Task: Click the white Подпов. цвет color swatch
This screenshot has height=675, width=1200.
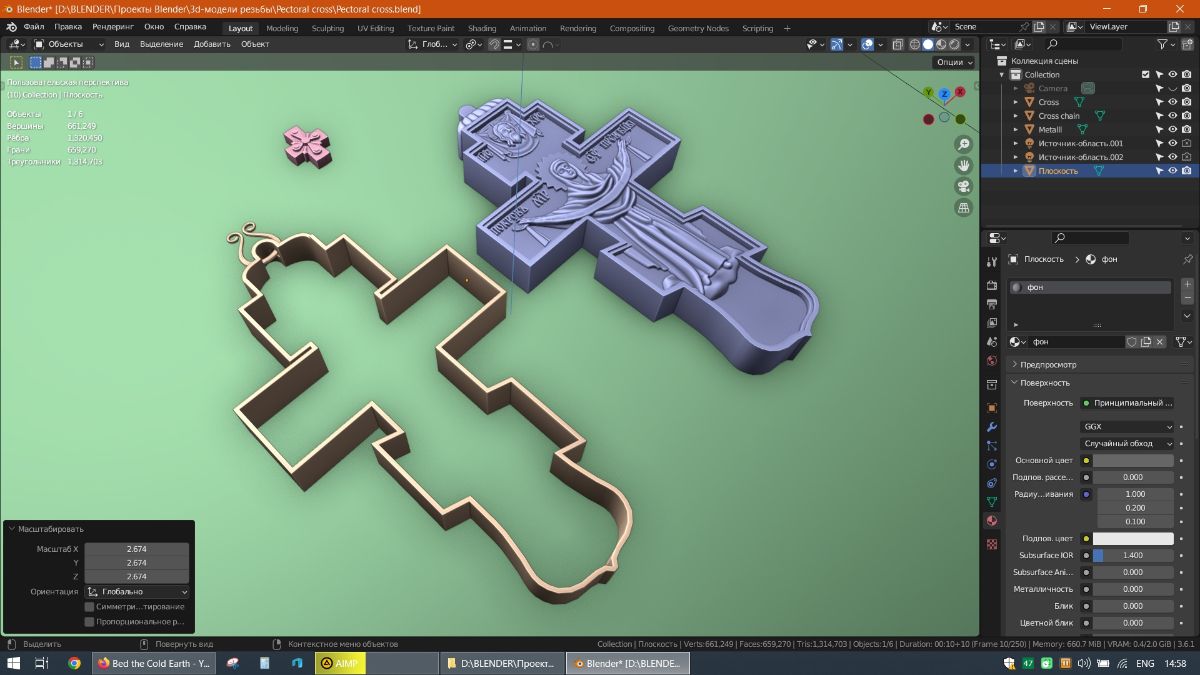Action: [1133, 539]
